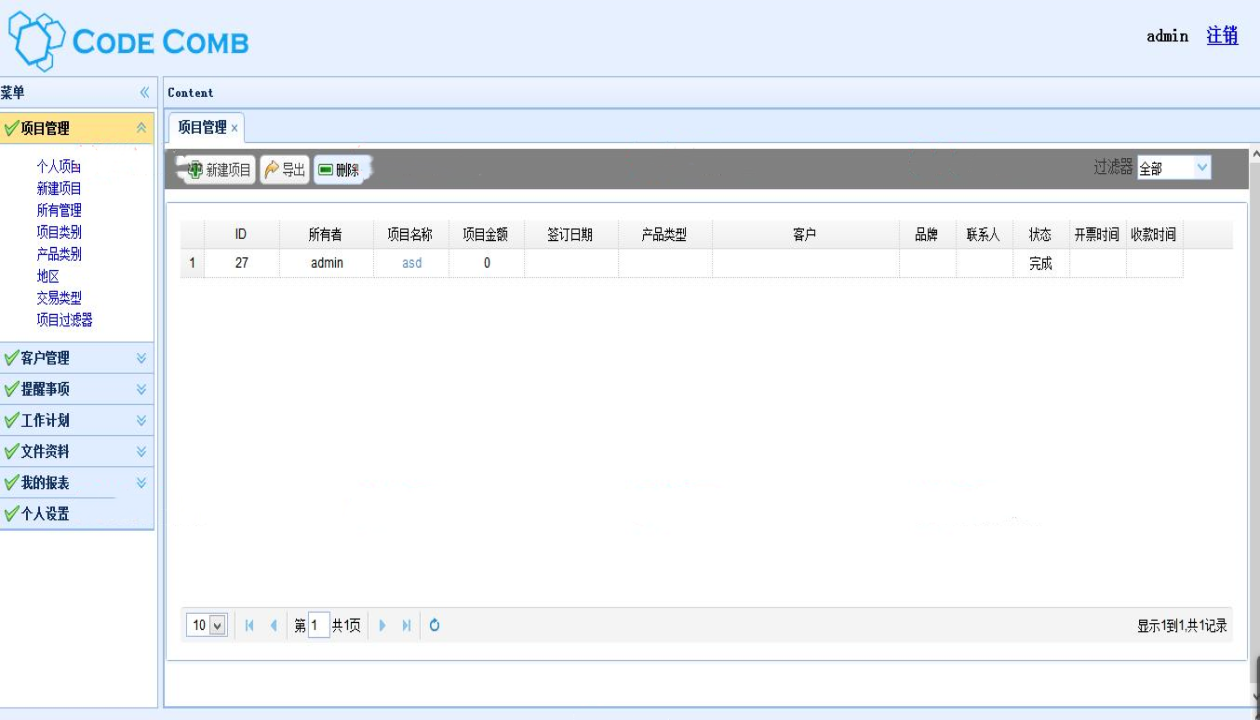Screen dimensions: 1260x720
Task: Click the green check icon beside 文件资料
Action: [x=11, y=451]
